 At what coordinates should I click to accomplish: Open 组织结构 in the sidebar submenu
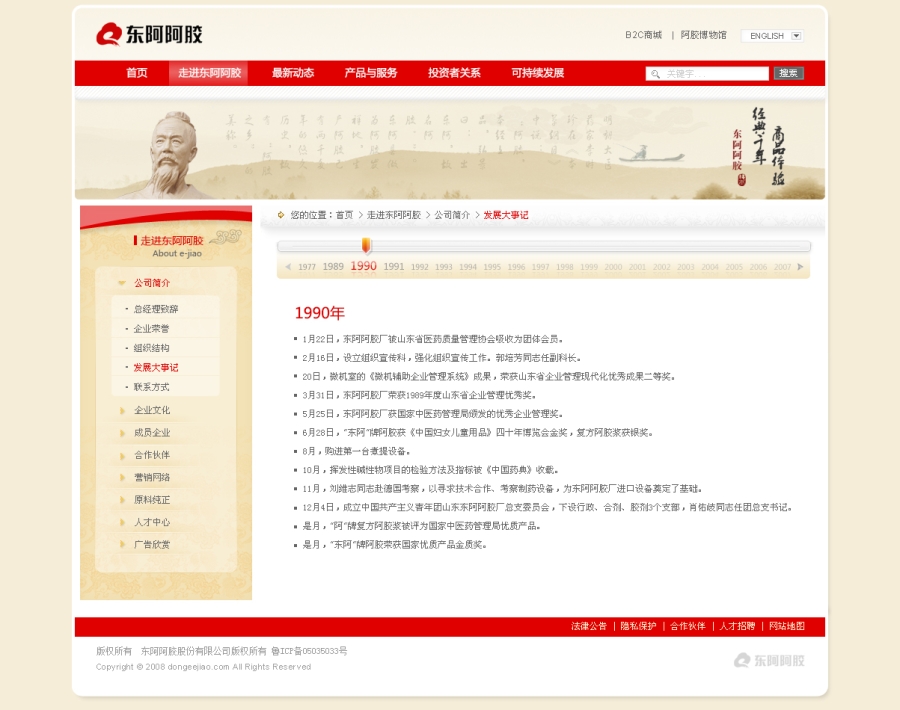coord(151,348)
